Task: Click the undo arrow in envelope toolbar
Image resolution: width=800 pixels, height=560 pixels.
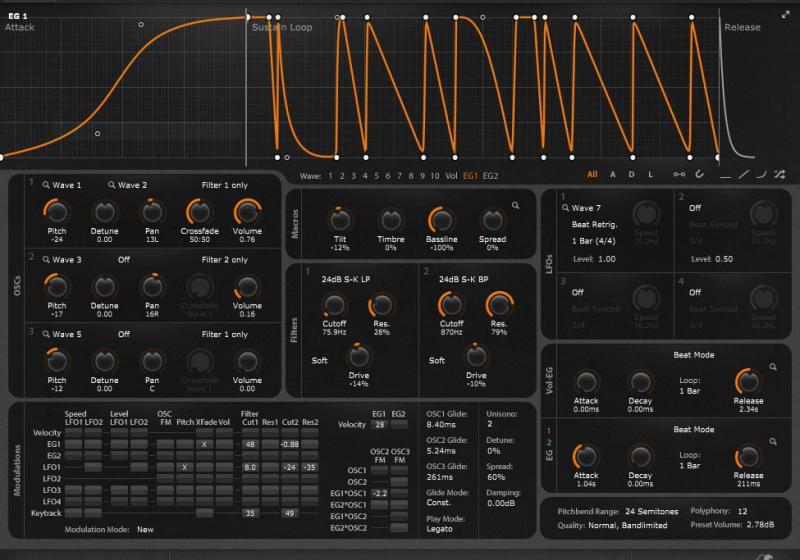Action: tap(699, 174)
